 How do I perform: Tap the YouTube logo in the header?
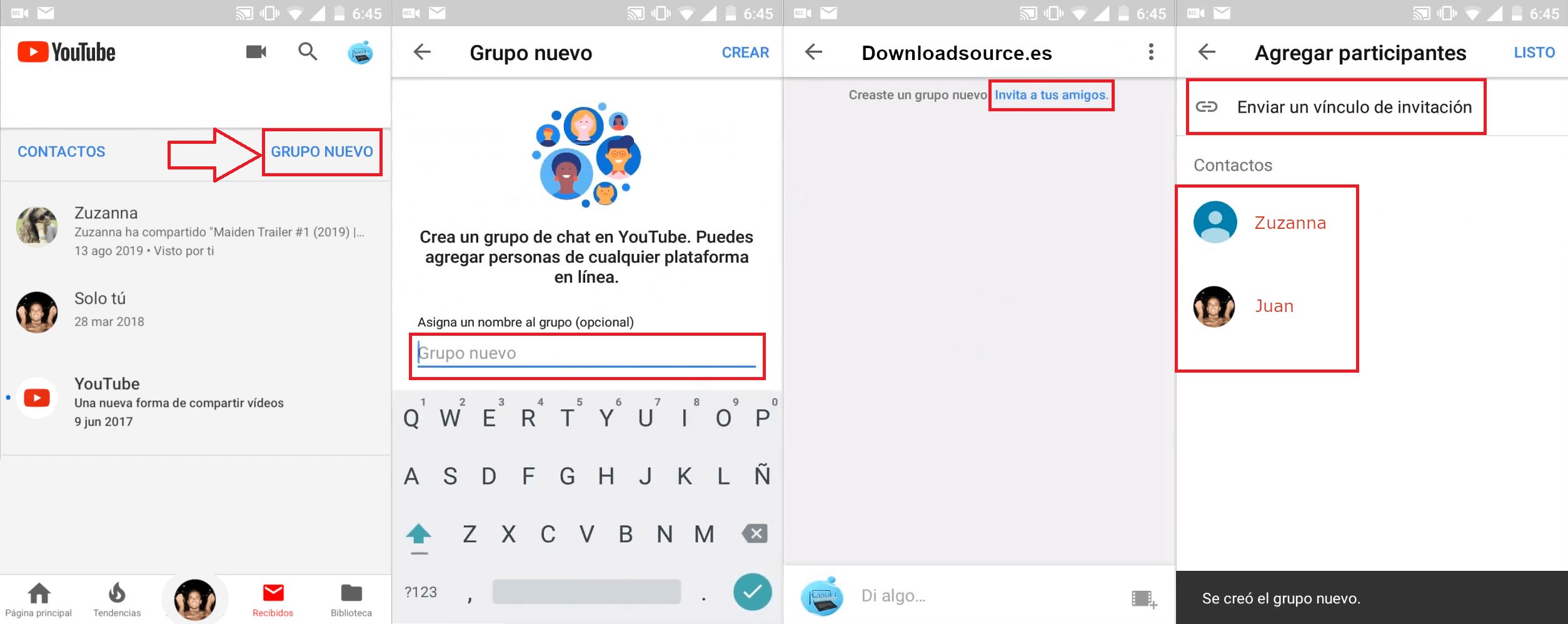[66, 52]
